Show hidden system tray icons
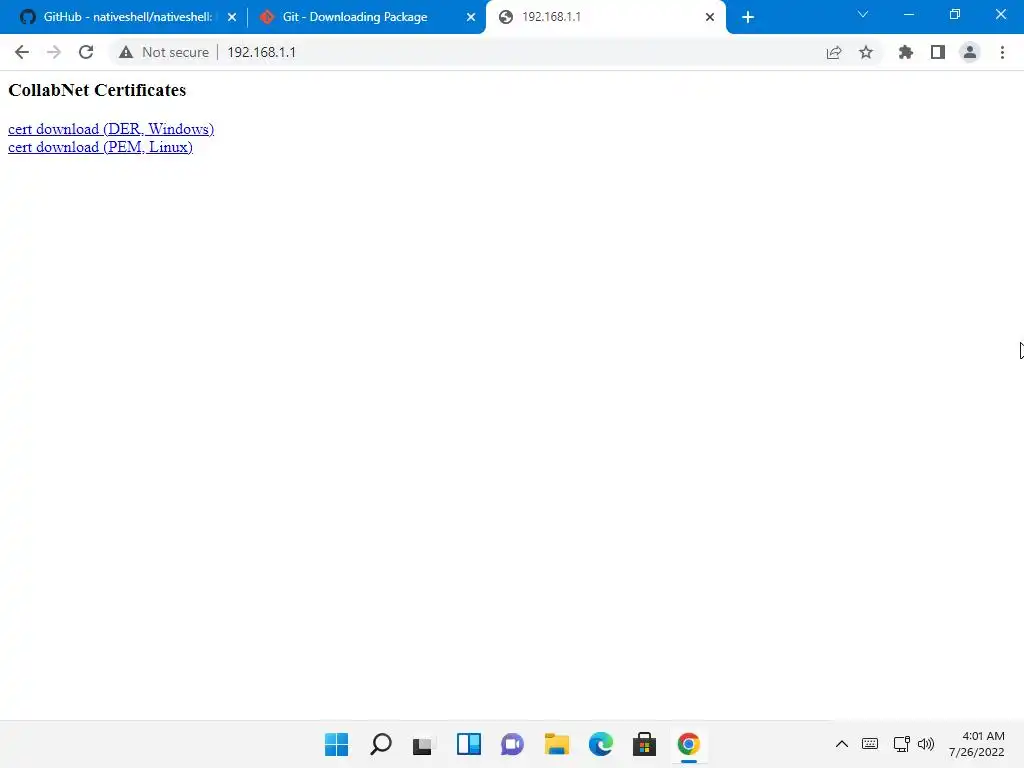 (x=842, y=744)
